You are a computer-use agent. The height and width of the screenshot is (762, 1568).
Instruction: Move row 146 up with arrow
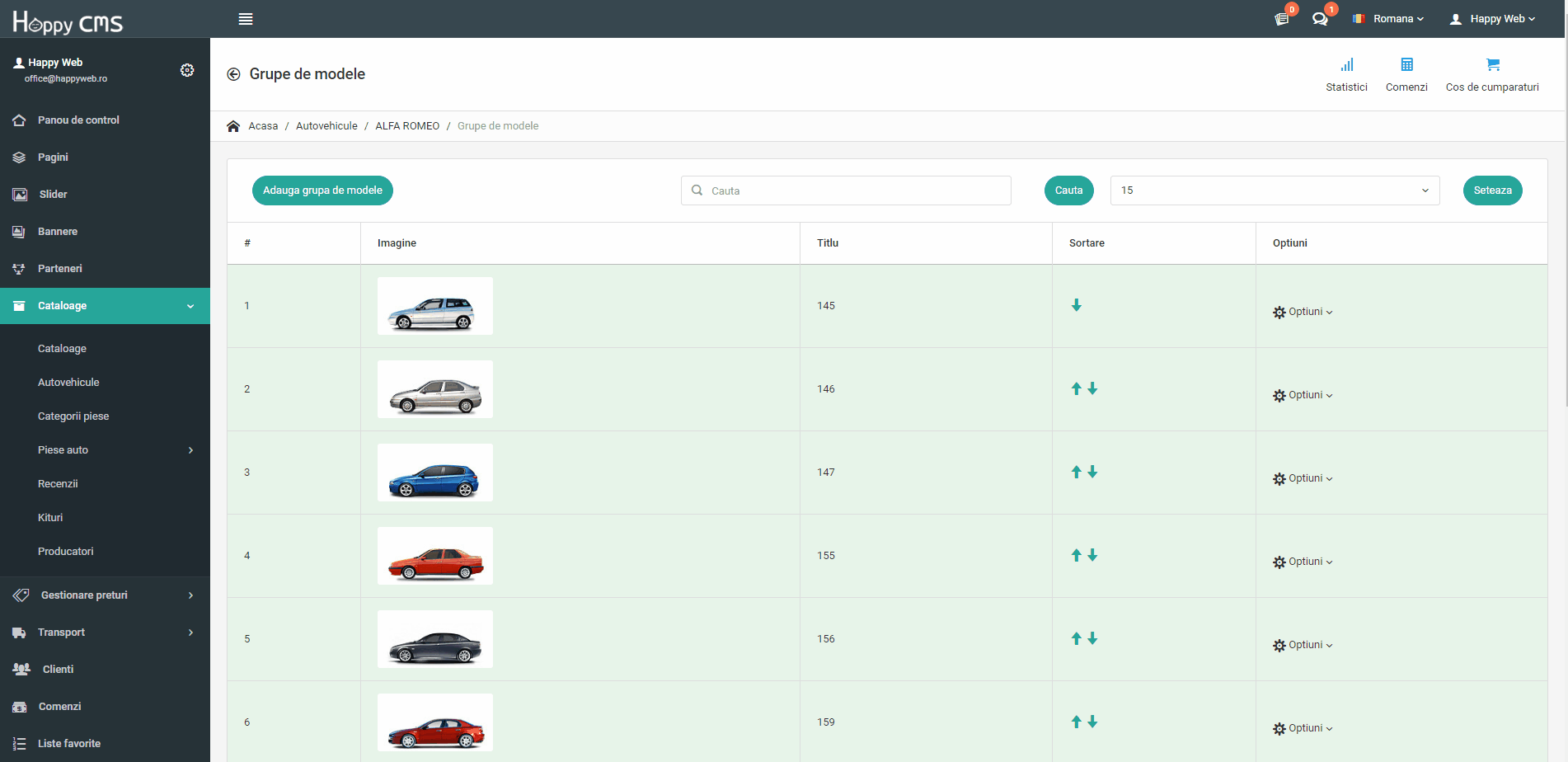pyautogui.click(x=1076, y=388)
